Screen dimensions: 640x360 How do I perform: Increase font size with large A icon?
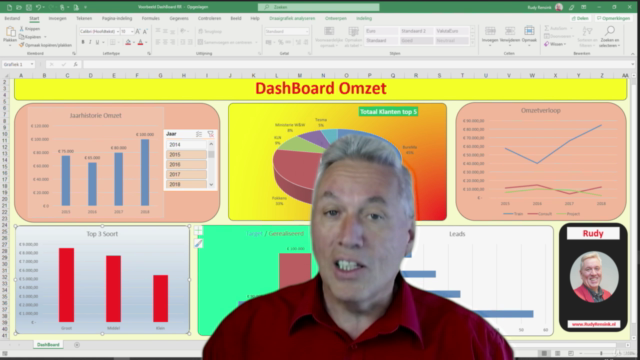tap(138, 31)
